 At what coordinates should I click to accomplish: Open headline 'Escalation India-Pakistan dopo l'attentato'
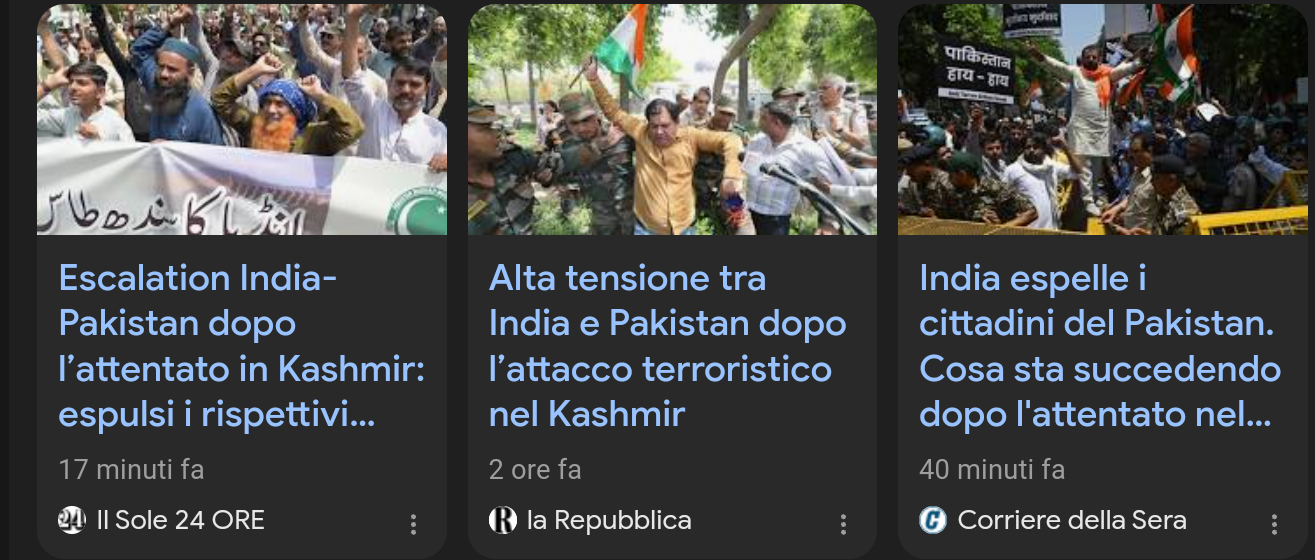[242, 346]
